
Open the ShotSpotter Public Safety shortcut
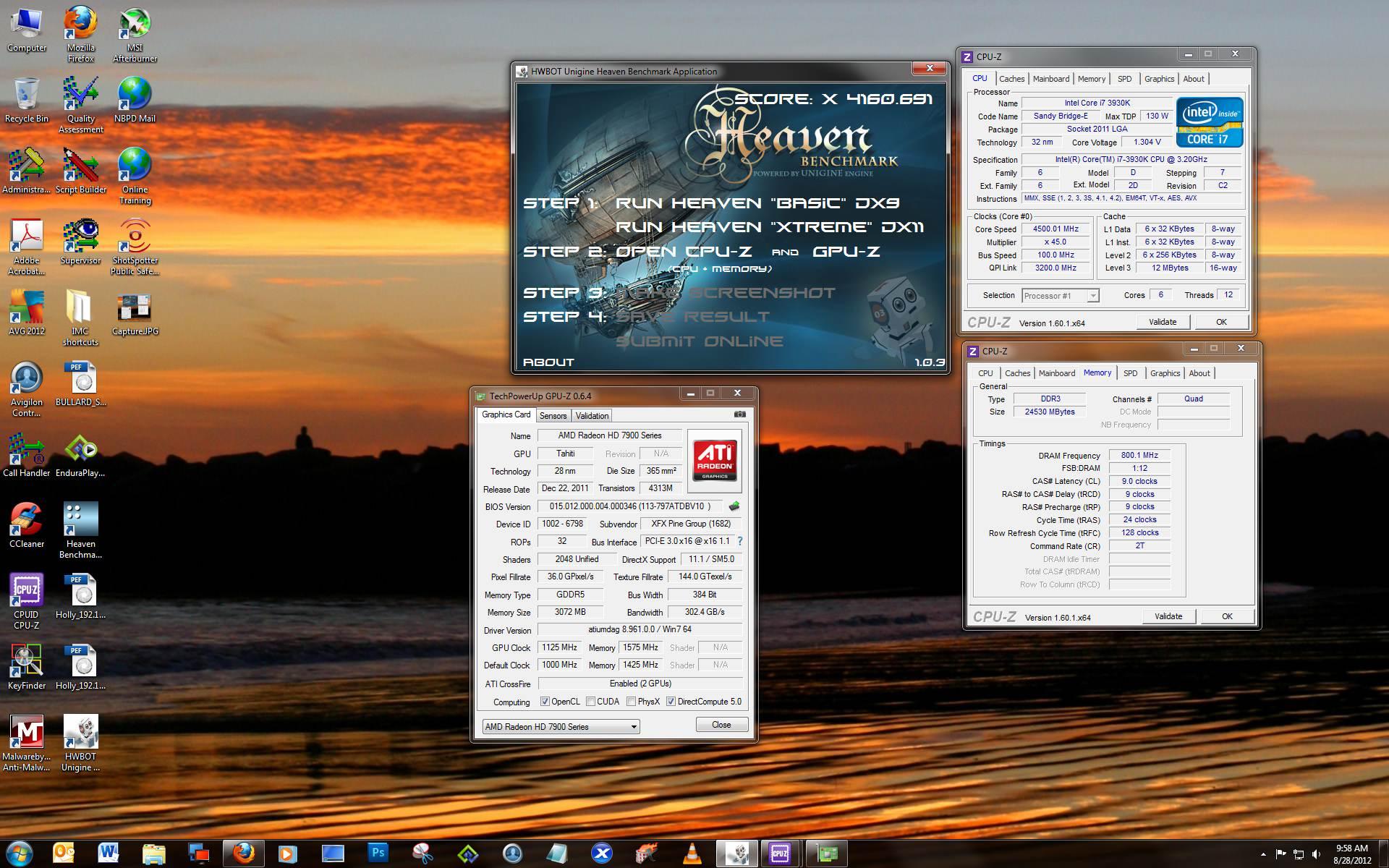[135, 247]
